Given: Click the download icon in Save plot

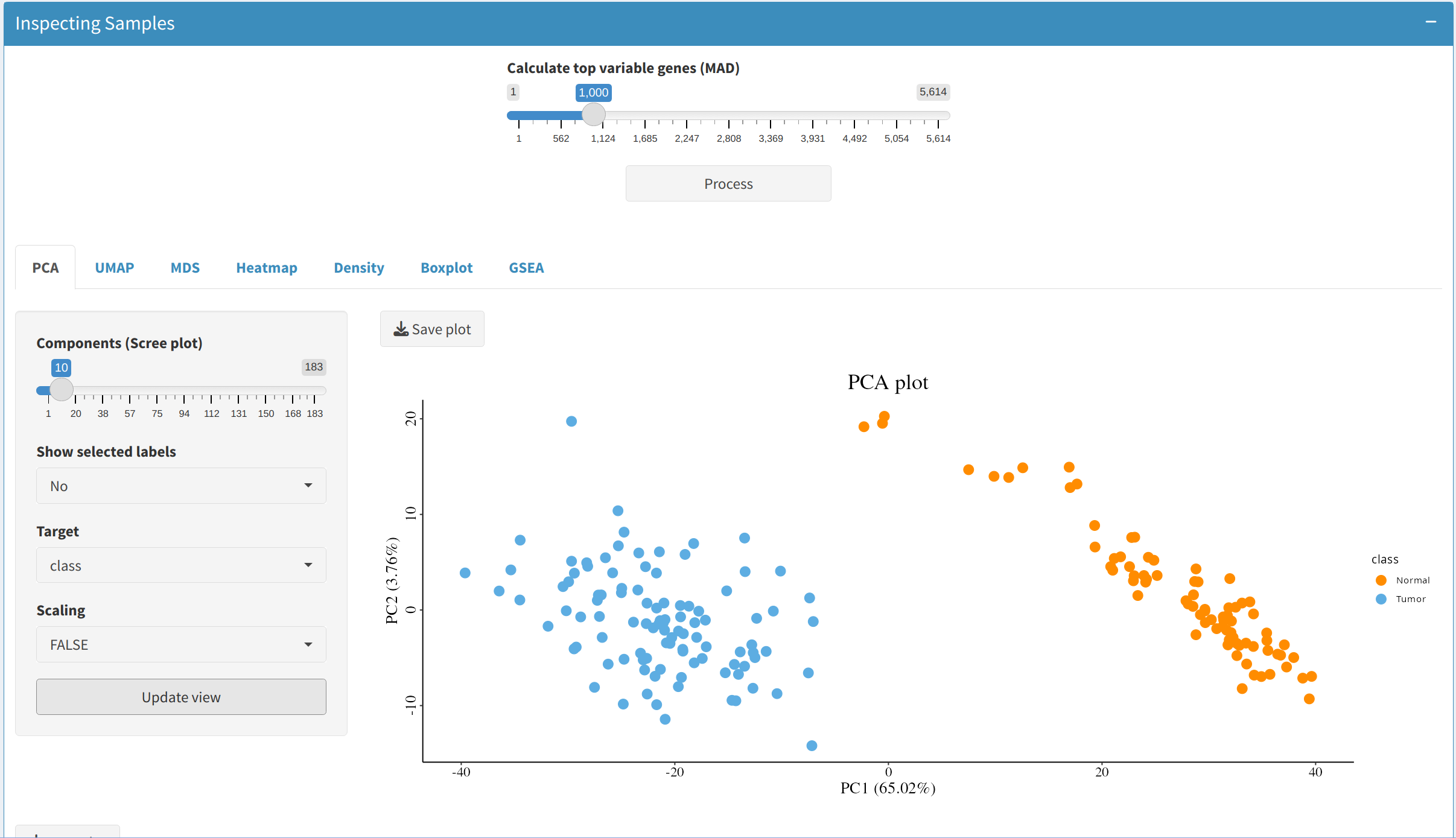Looking at the screenshot, I should pos(401,329).
